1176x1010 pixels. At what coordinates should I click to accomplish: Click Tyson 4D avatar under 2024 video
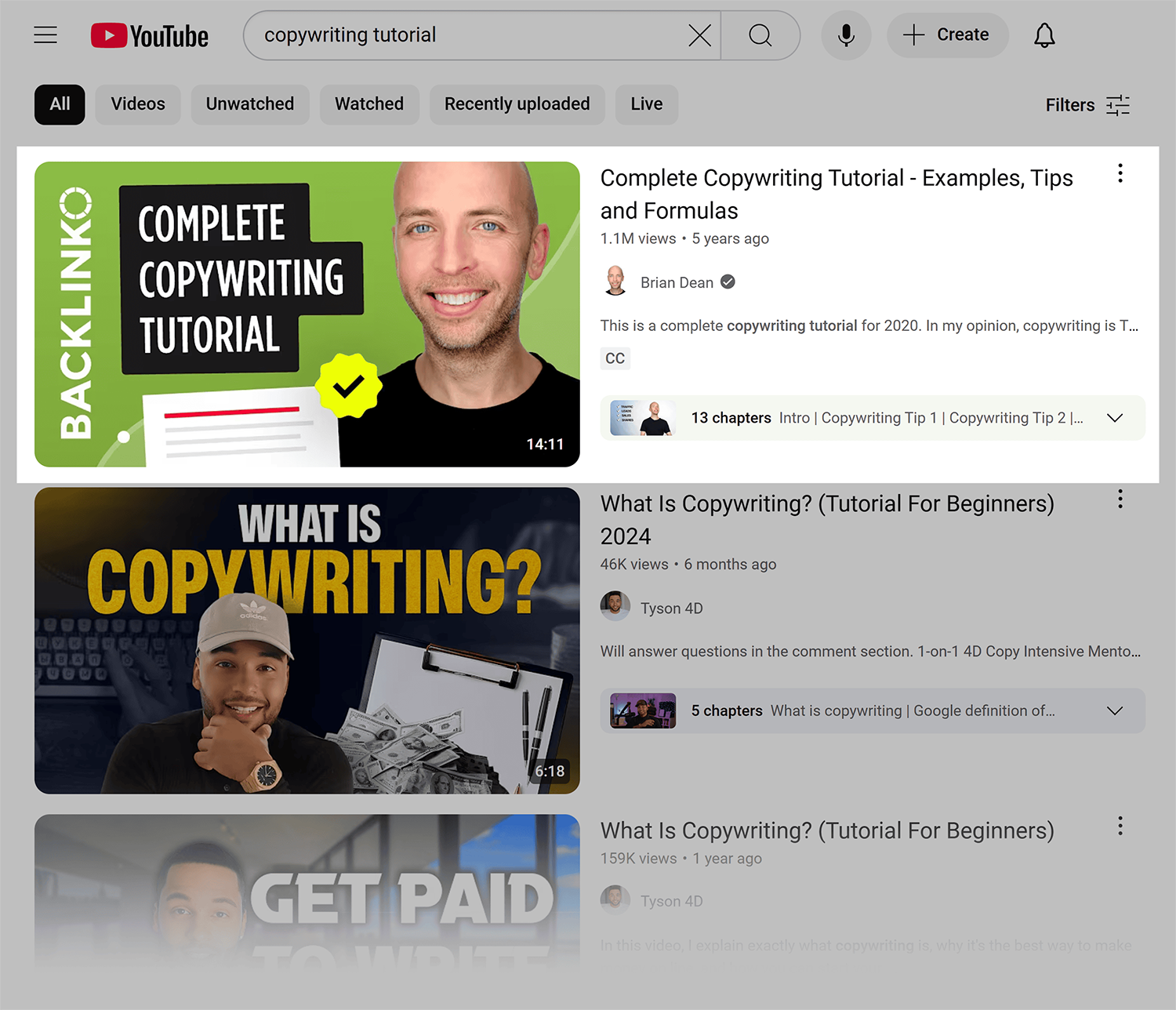[x=615, y=606]
